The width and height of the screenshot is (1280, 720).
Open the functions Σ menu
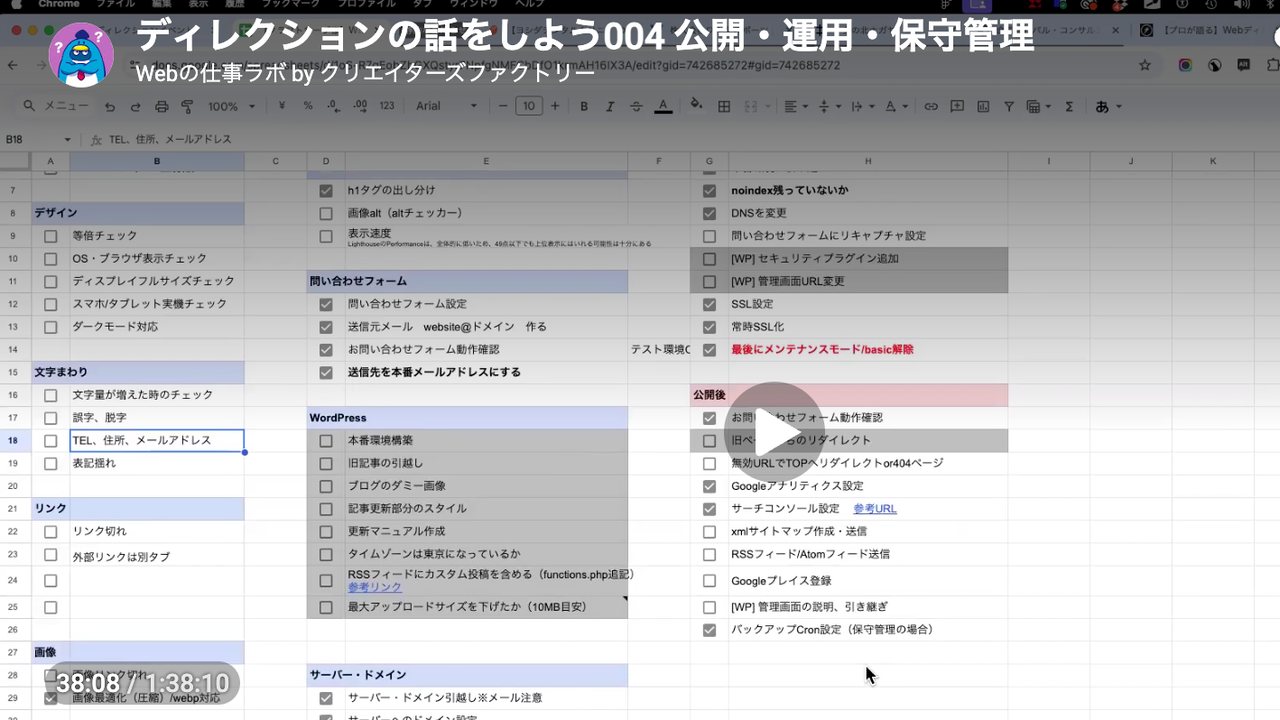click(1069, 106)
